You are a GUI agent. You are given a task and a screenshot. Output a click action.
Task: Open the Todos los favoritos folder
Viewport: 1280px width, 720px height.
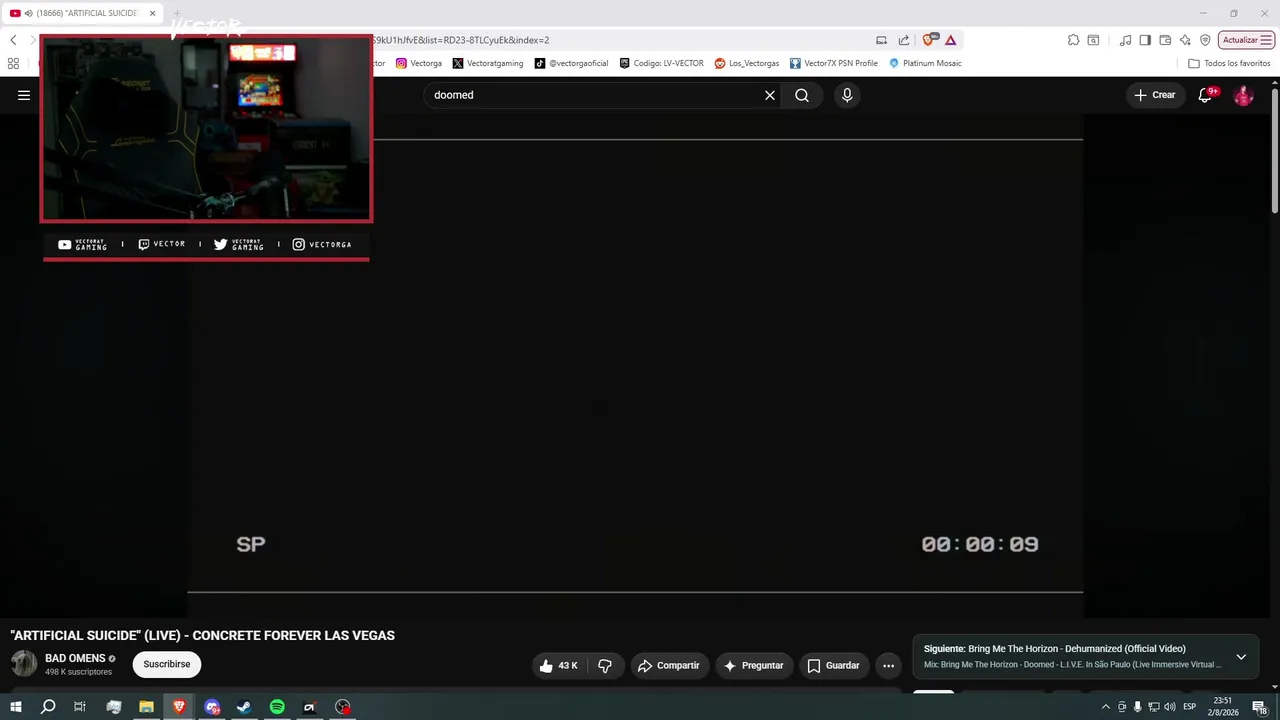coord(1229,63)
